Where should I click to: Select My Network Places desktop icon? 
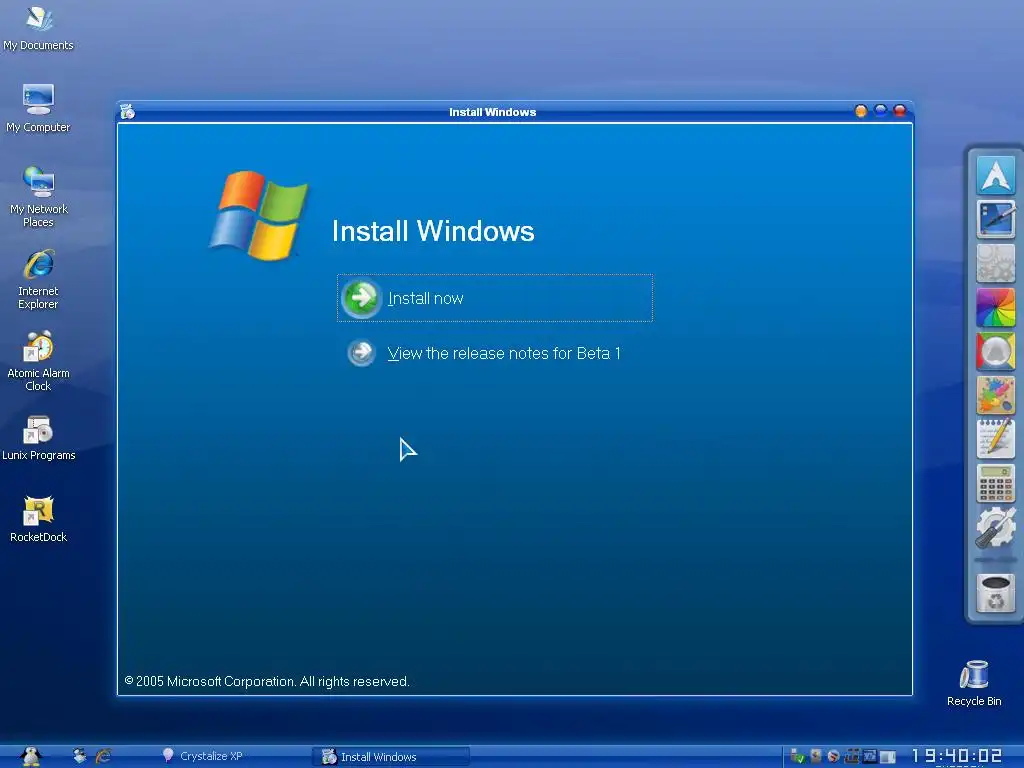39,197
